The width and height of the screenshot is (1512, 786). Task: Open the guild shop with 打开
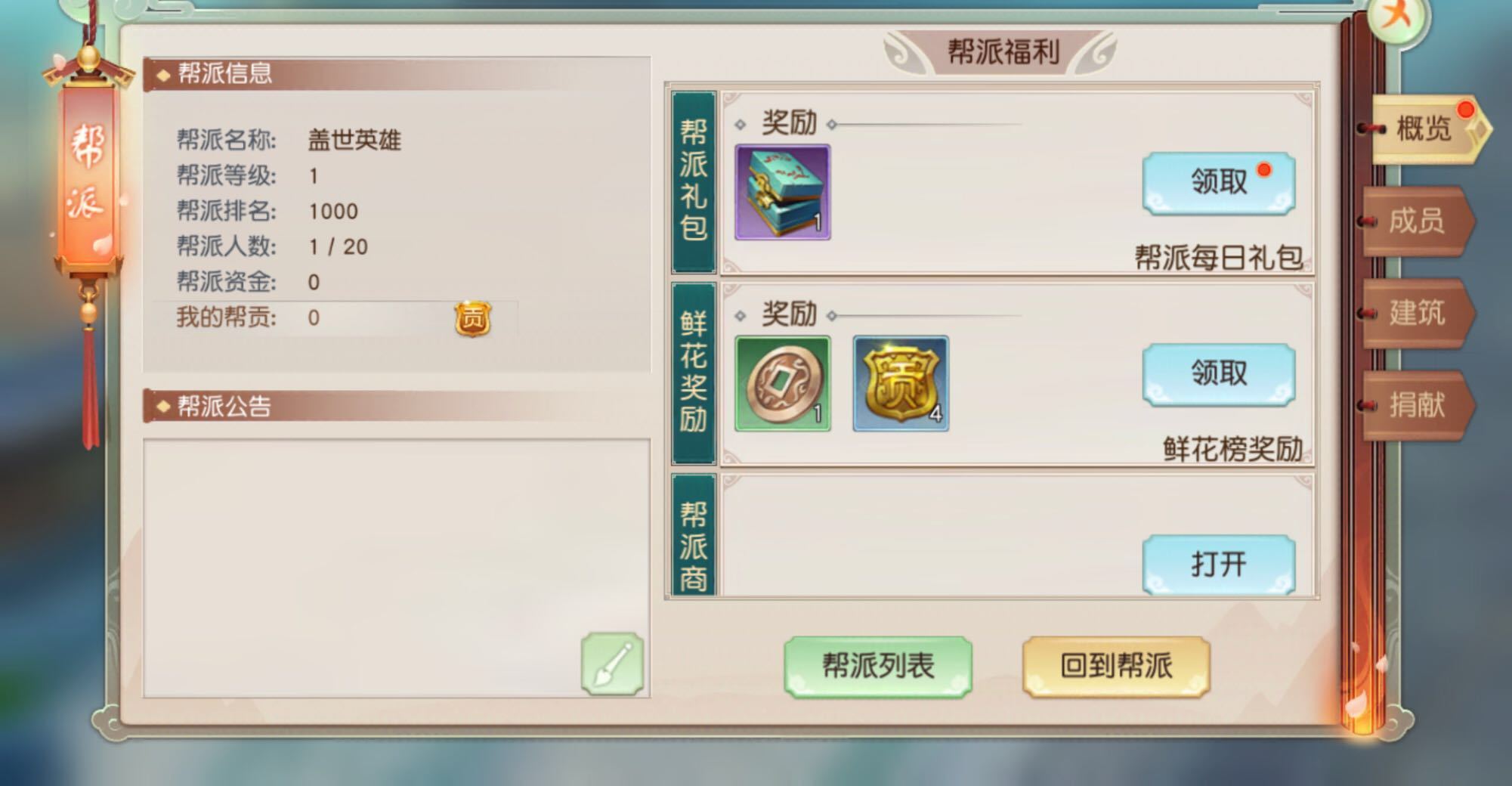click(x=1218, y=565)
